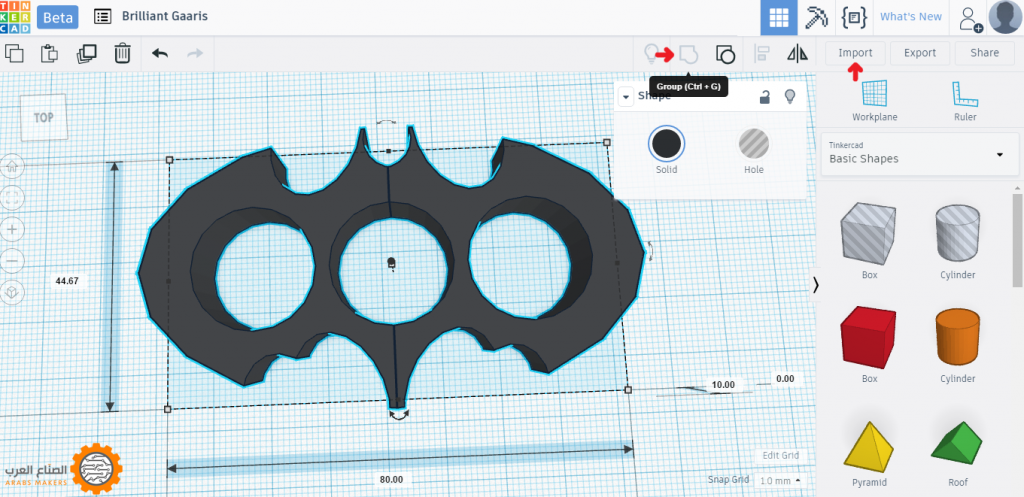
Task: Pick the yellow Pyramid shape
Action: click(869, 445)
